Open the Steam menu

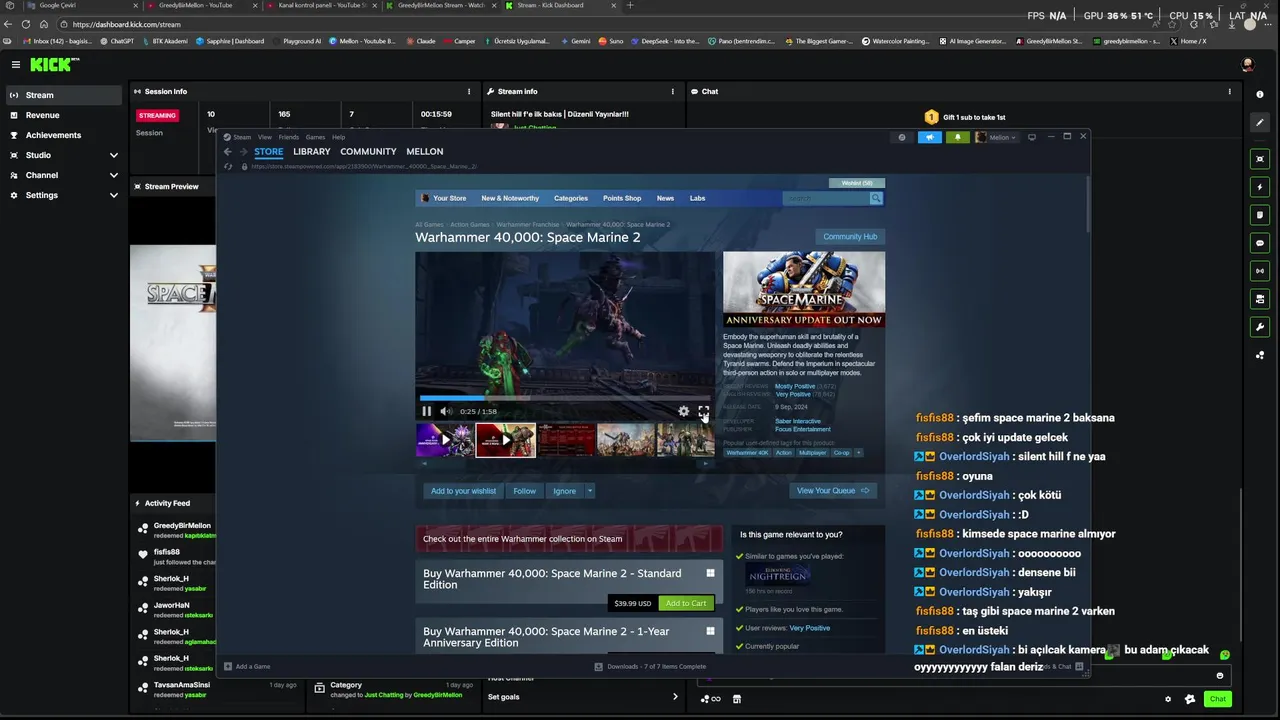(x=242, y=137)
